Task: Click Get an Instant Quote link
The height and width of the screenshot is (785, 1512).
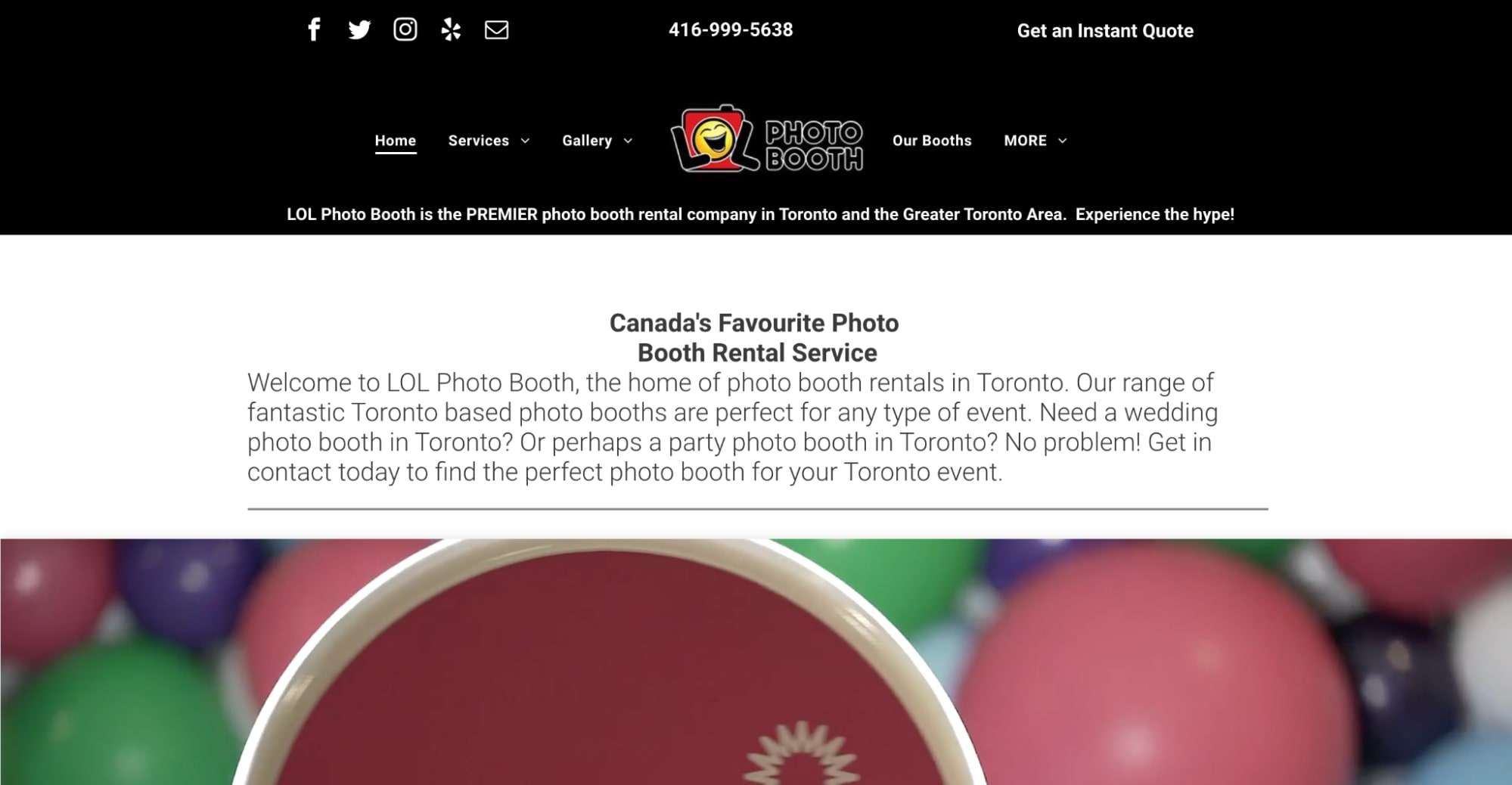Action: click(x=1105, y=31)
